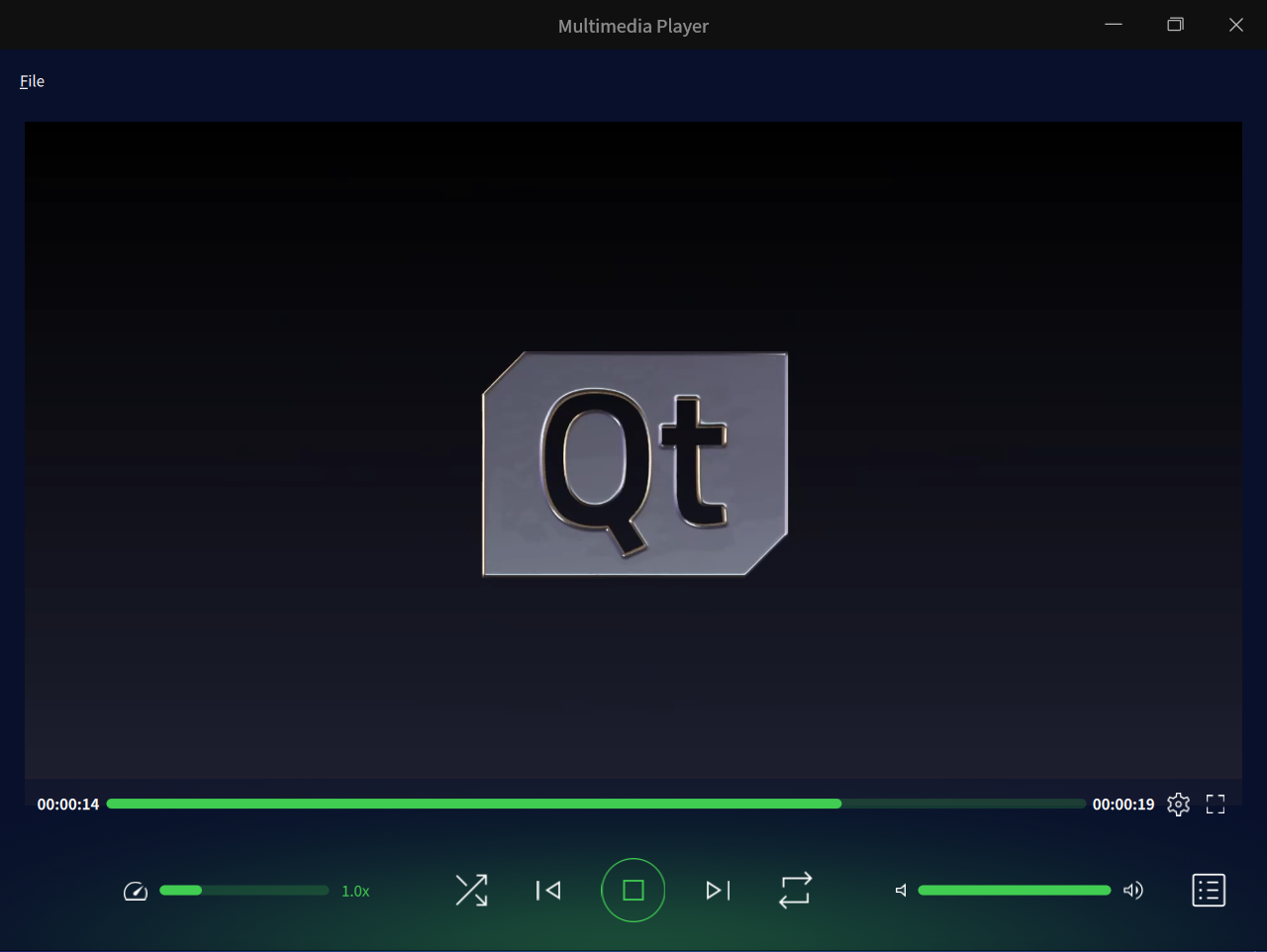This screenshot has width=1267, height=952.
Task: Toggle loop repeat mode
Action: 795,890
